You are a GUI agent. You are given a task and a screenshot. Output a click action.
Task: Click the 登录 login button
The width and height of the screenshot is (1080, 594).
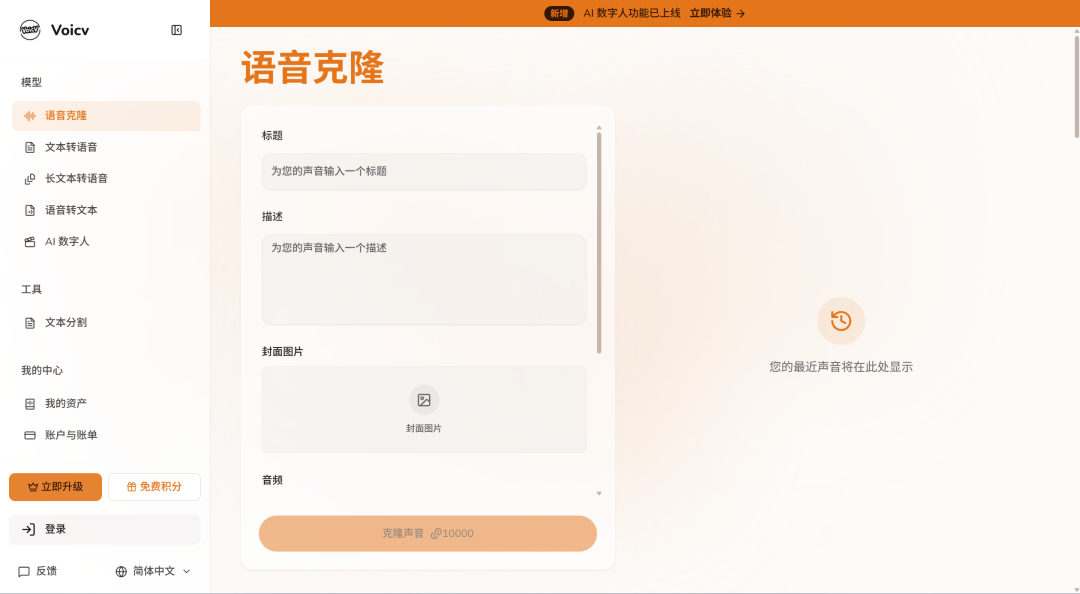point(105,529)
